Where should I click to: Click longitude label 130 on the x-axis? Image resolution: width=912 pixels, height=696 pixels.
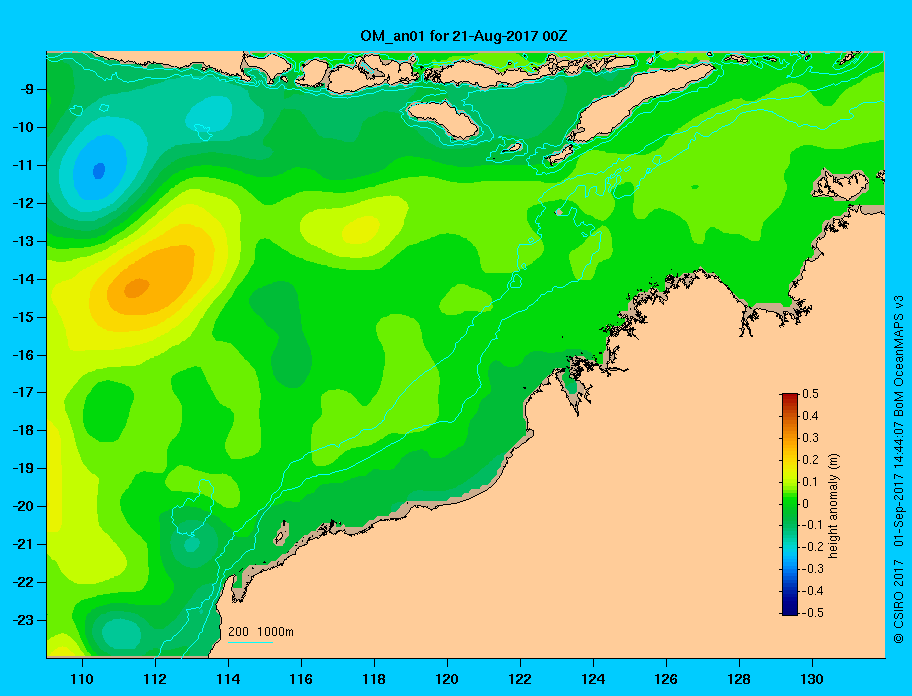pyautogui.click(x=812, y=679)
